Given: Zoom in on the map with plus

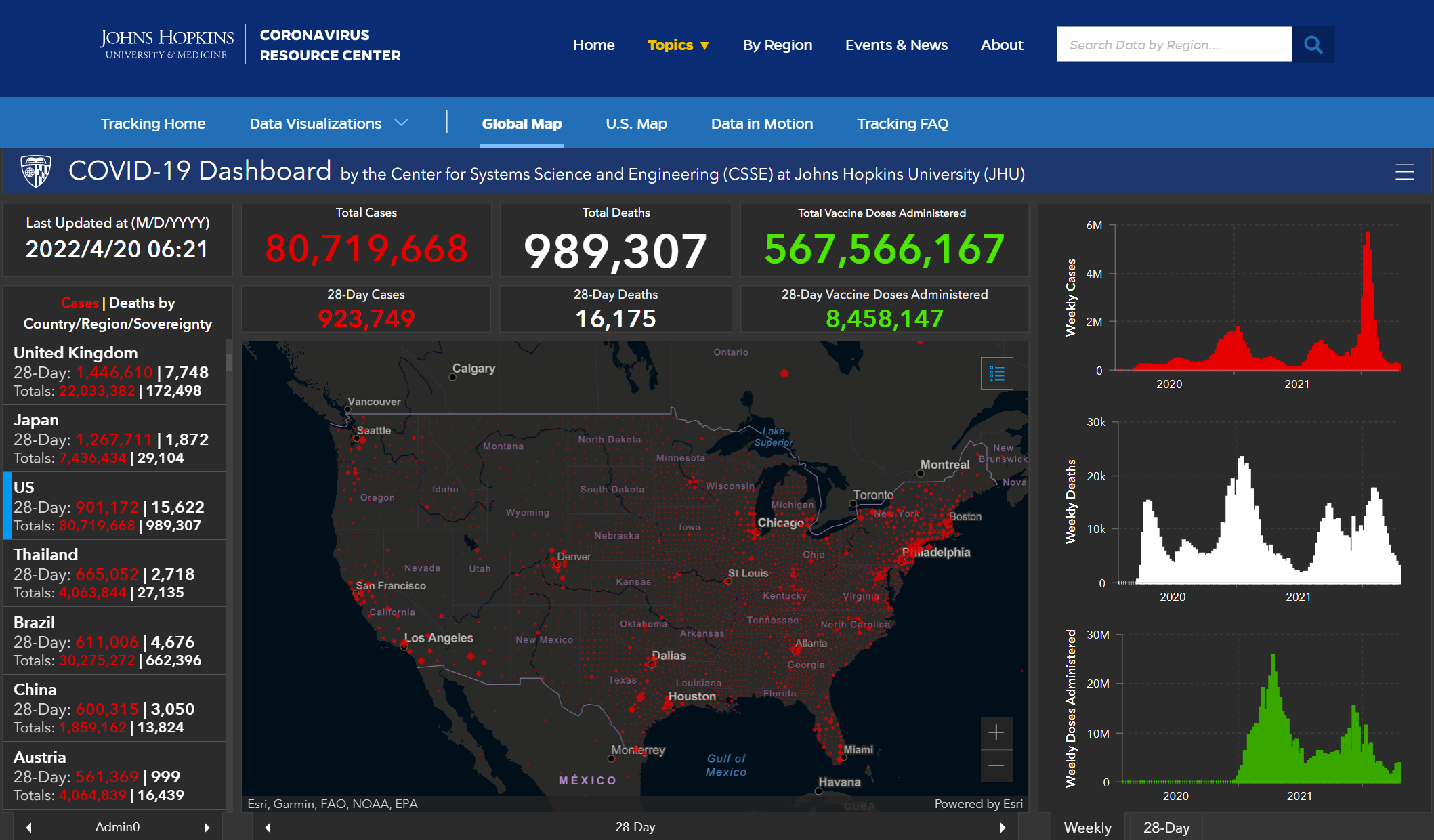Looking at the screenshot, I should click(x=996, y=732).
